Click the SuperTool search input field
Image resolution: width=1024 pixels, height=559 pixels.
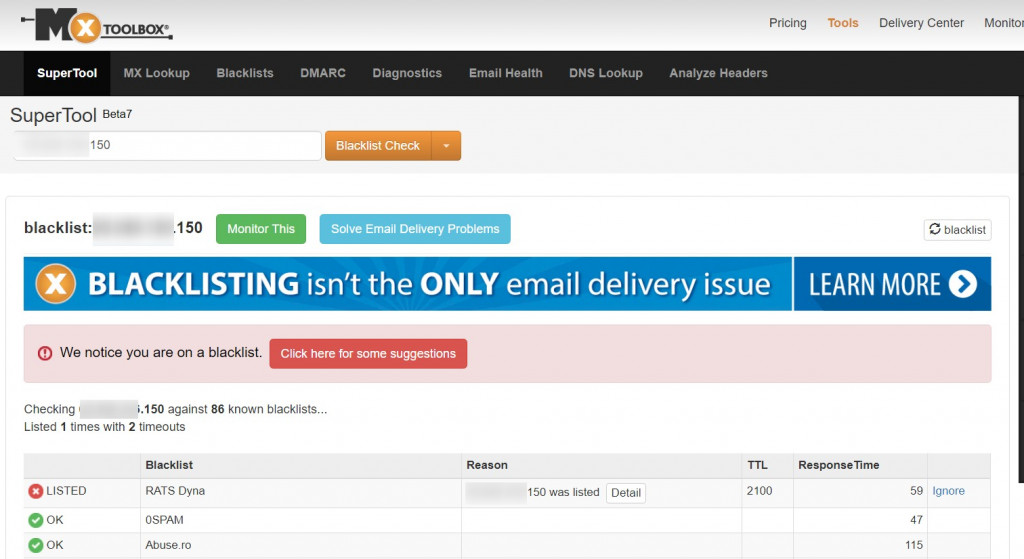pos(167,146)
